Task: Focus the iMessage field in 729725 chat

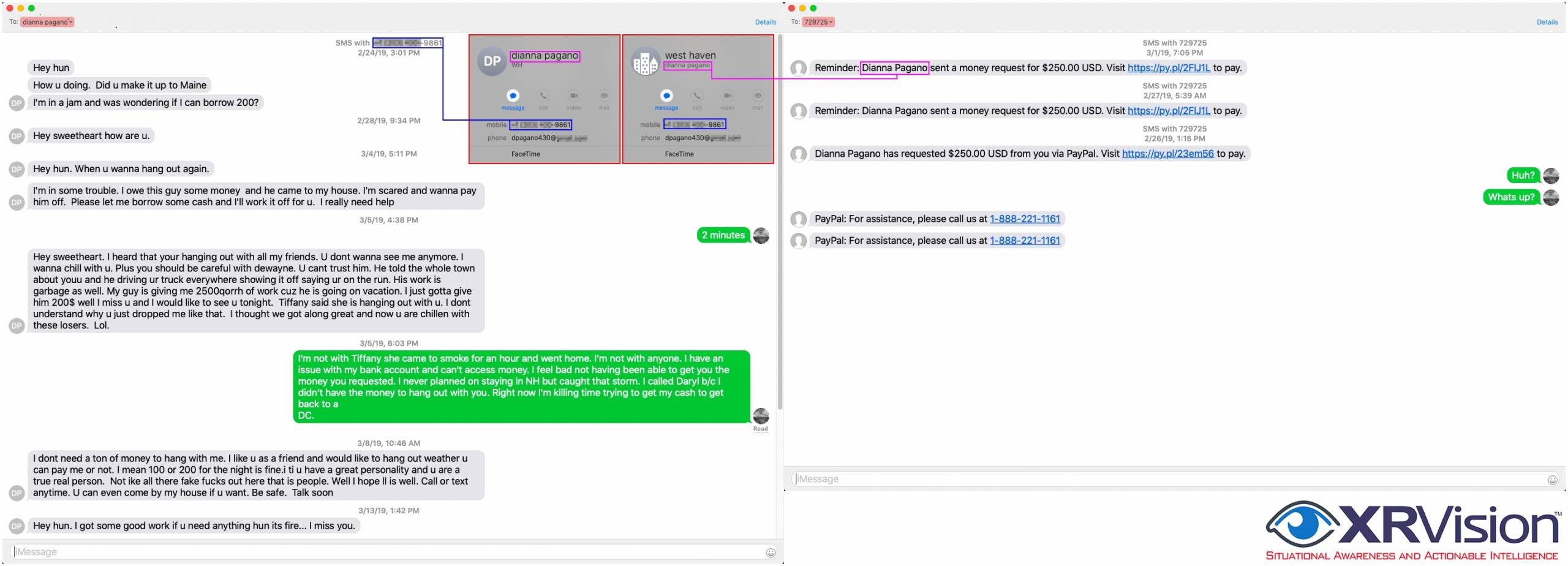Action: pyautogui.click(x=1164, y=479)
